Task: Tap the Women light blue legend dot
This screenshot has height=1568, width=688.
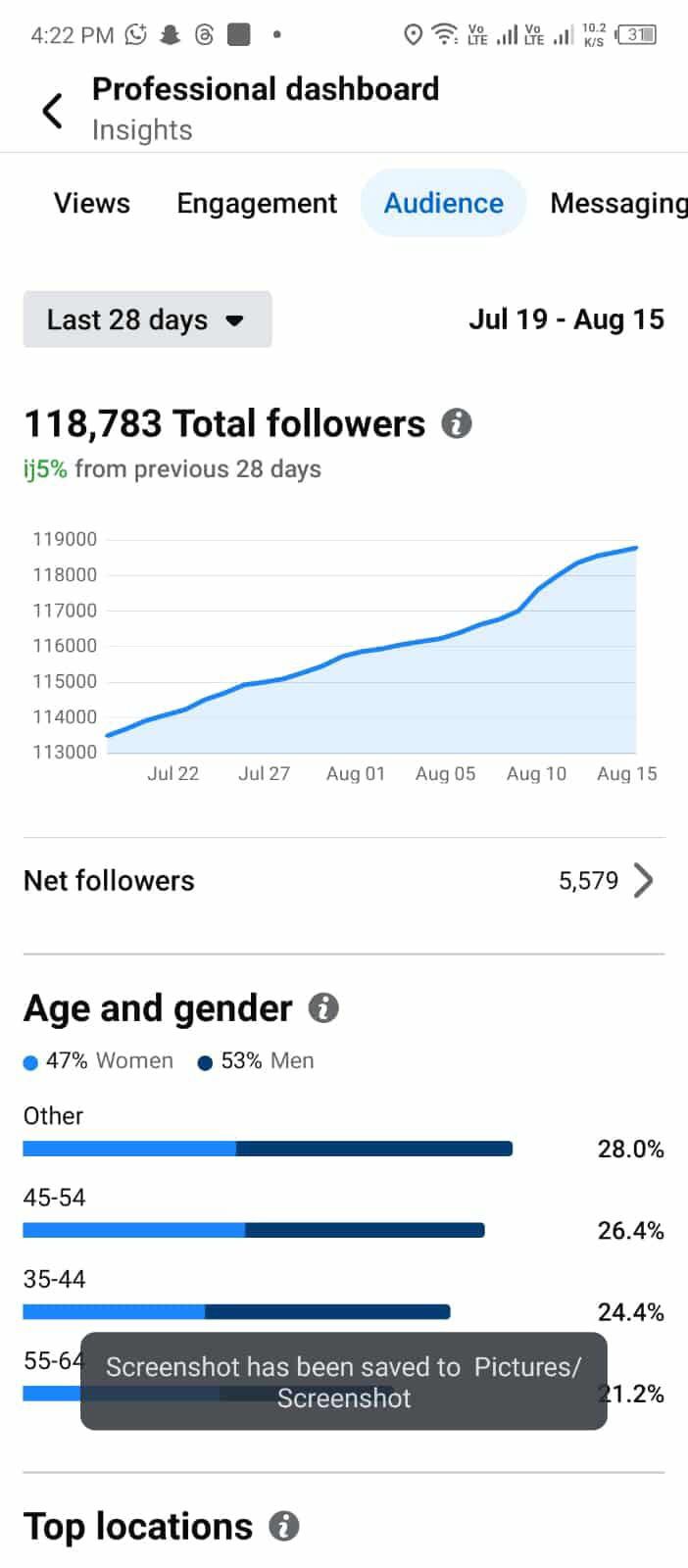Action: [x=30, y=1062]
